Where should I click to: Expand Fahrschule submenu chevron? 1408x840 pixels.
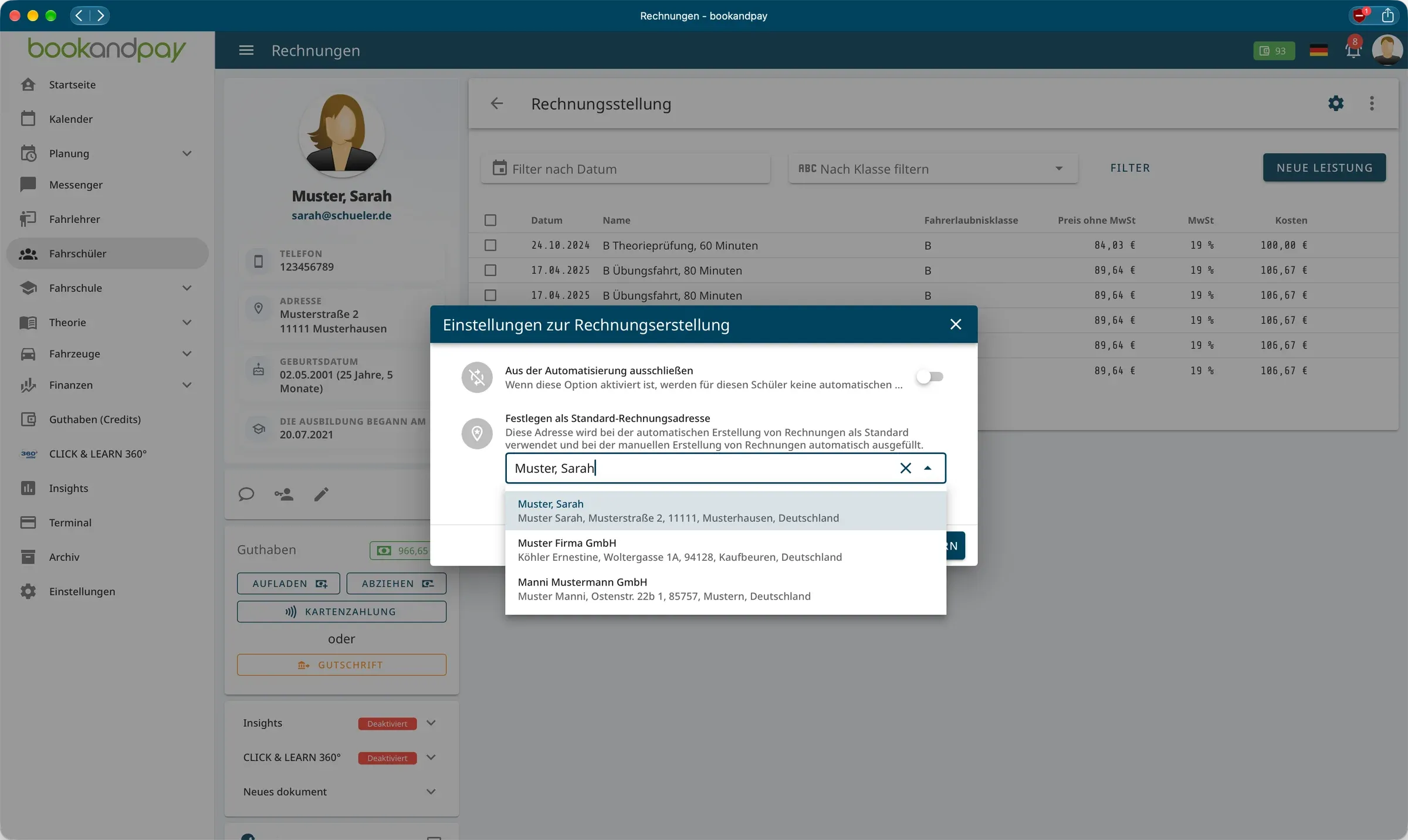pyautogui.click(x=187, y=288)
